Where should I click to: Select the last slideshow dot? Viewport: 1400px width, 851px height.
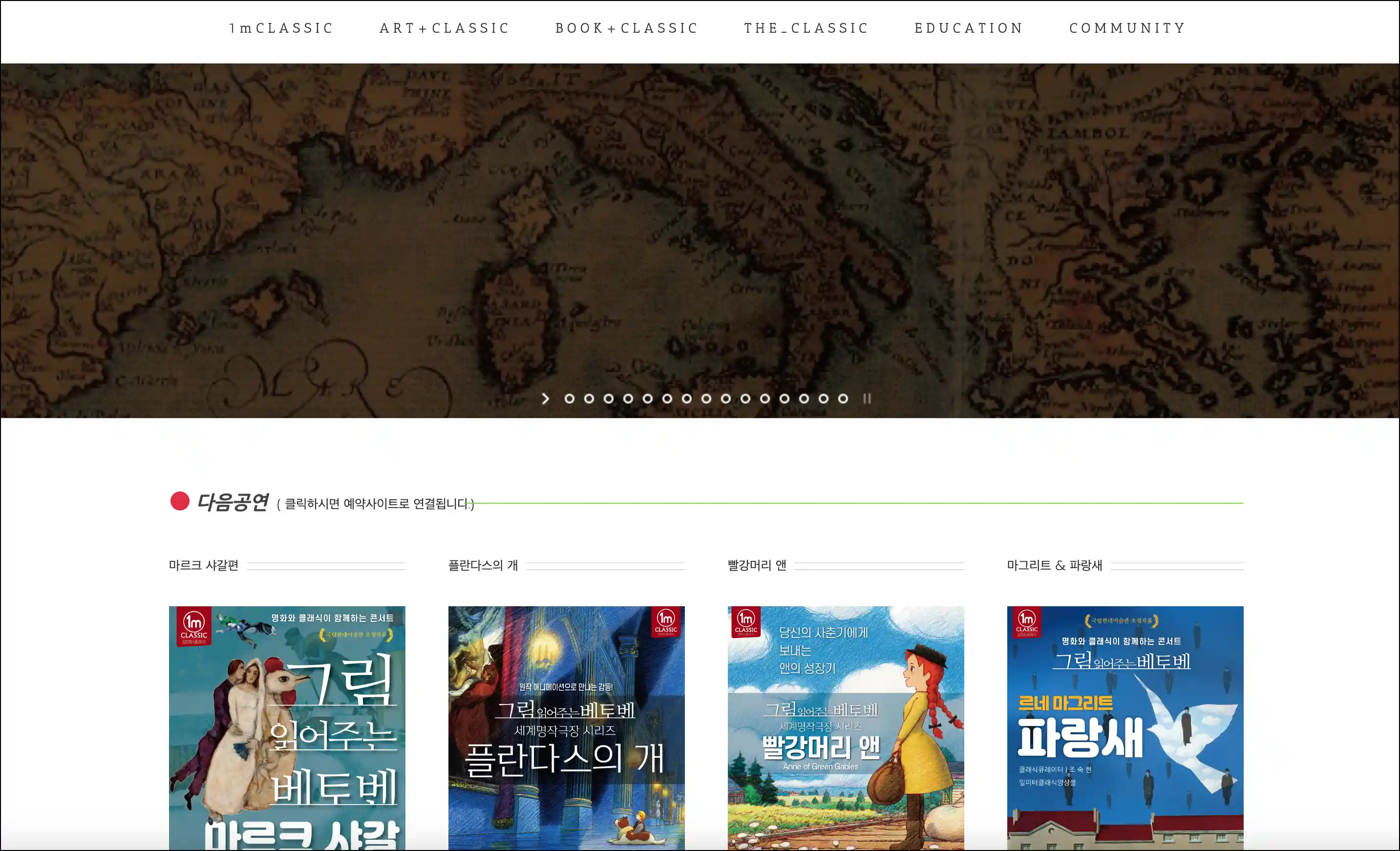tap(843, 399)
